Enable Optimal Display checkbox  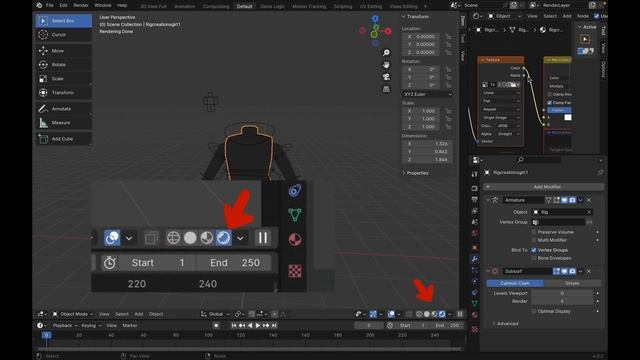pyautogui.click(x=534, y=311)
